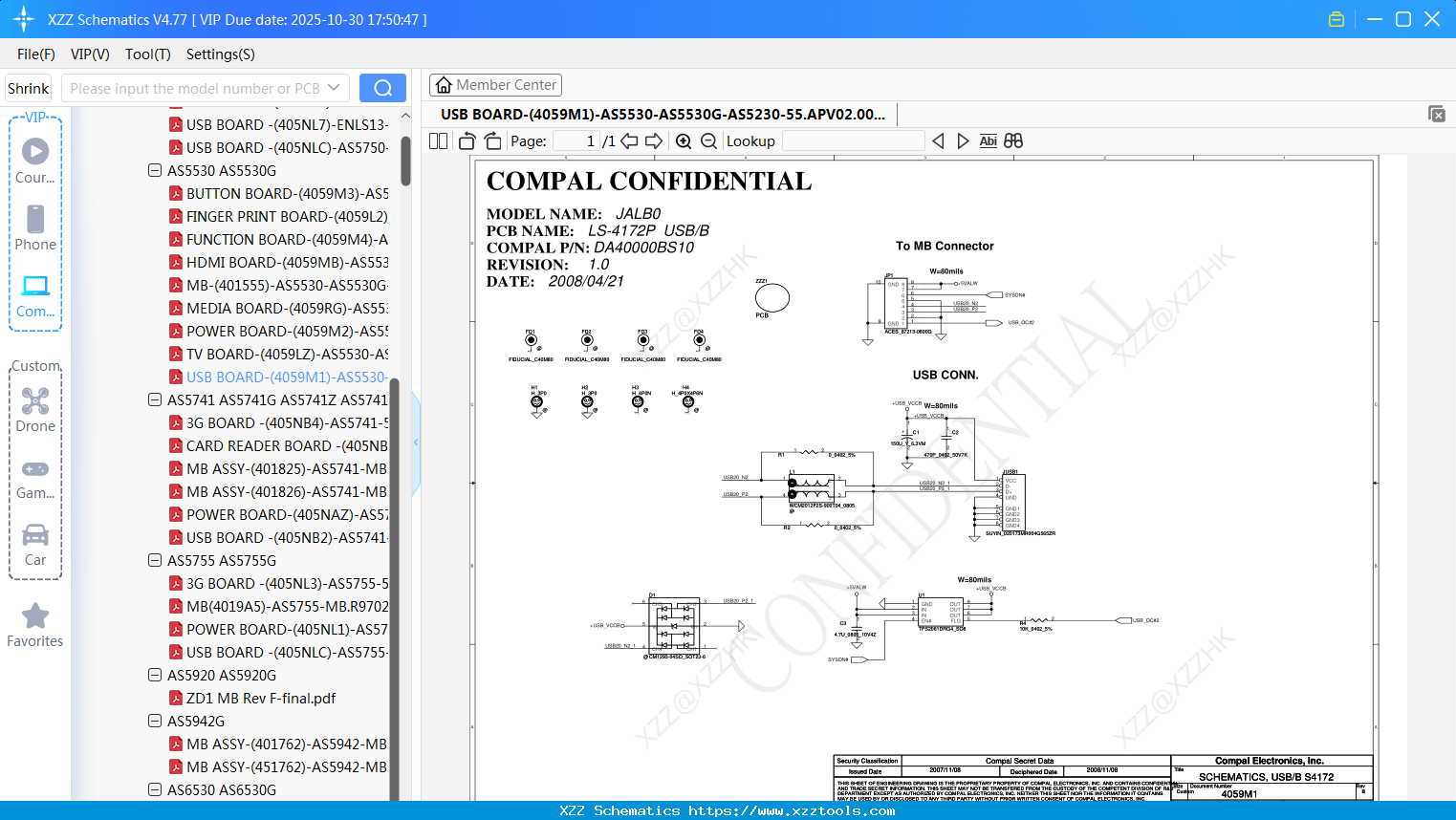
Task: Open the Settings(S) menu
Action: pyautogui.click(x=221, y=54)
